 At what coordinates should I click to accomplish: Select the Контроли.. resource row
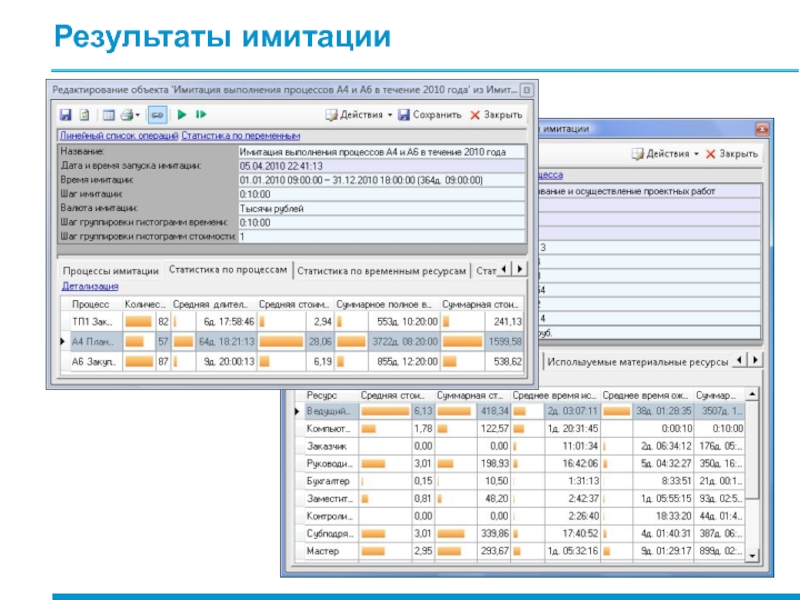[x=520, y=516]
